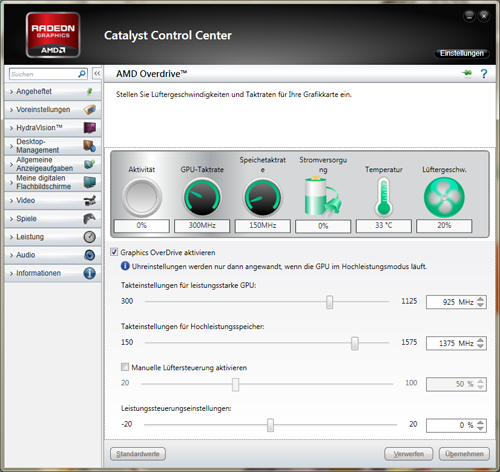
Task: Click the pin icon beside Angeheftet
Action: [x=89, y=91]
